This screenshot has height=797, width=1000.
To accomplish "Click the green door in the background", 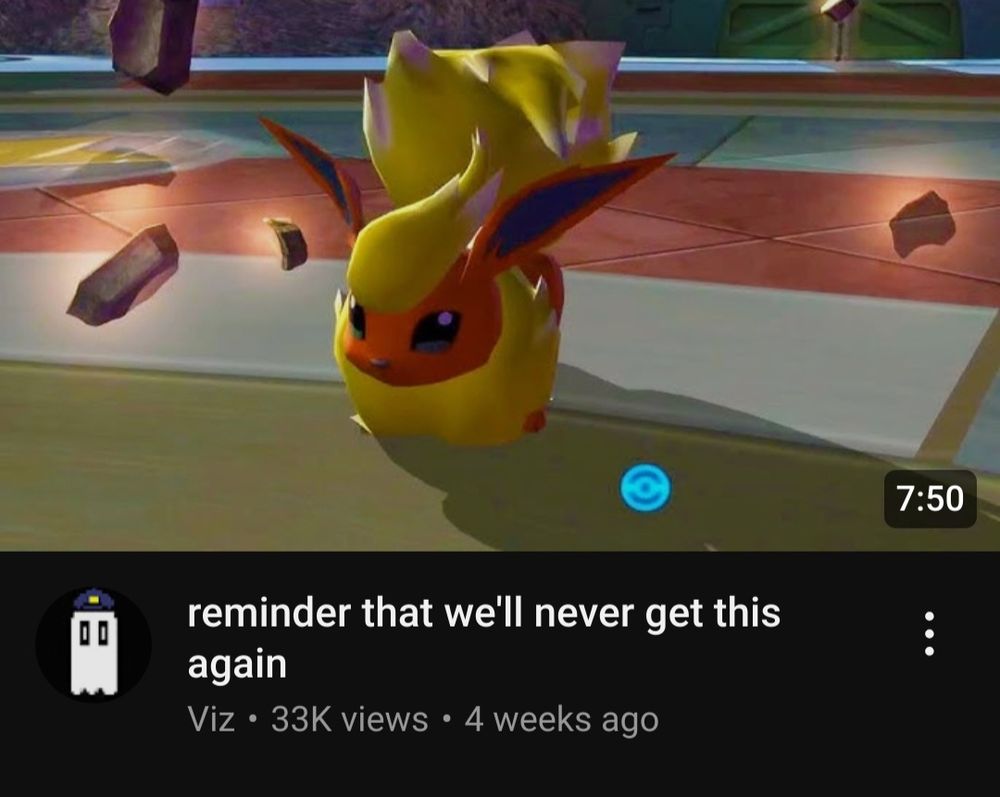I will point(842,29).
